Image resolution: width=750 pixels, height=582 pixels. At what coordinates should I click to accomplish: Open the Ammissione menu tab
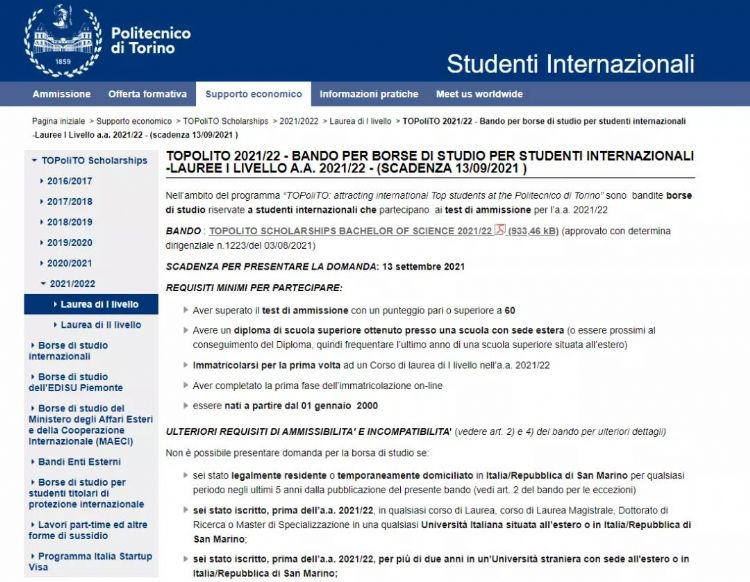[x=61, y=94]
